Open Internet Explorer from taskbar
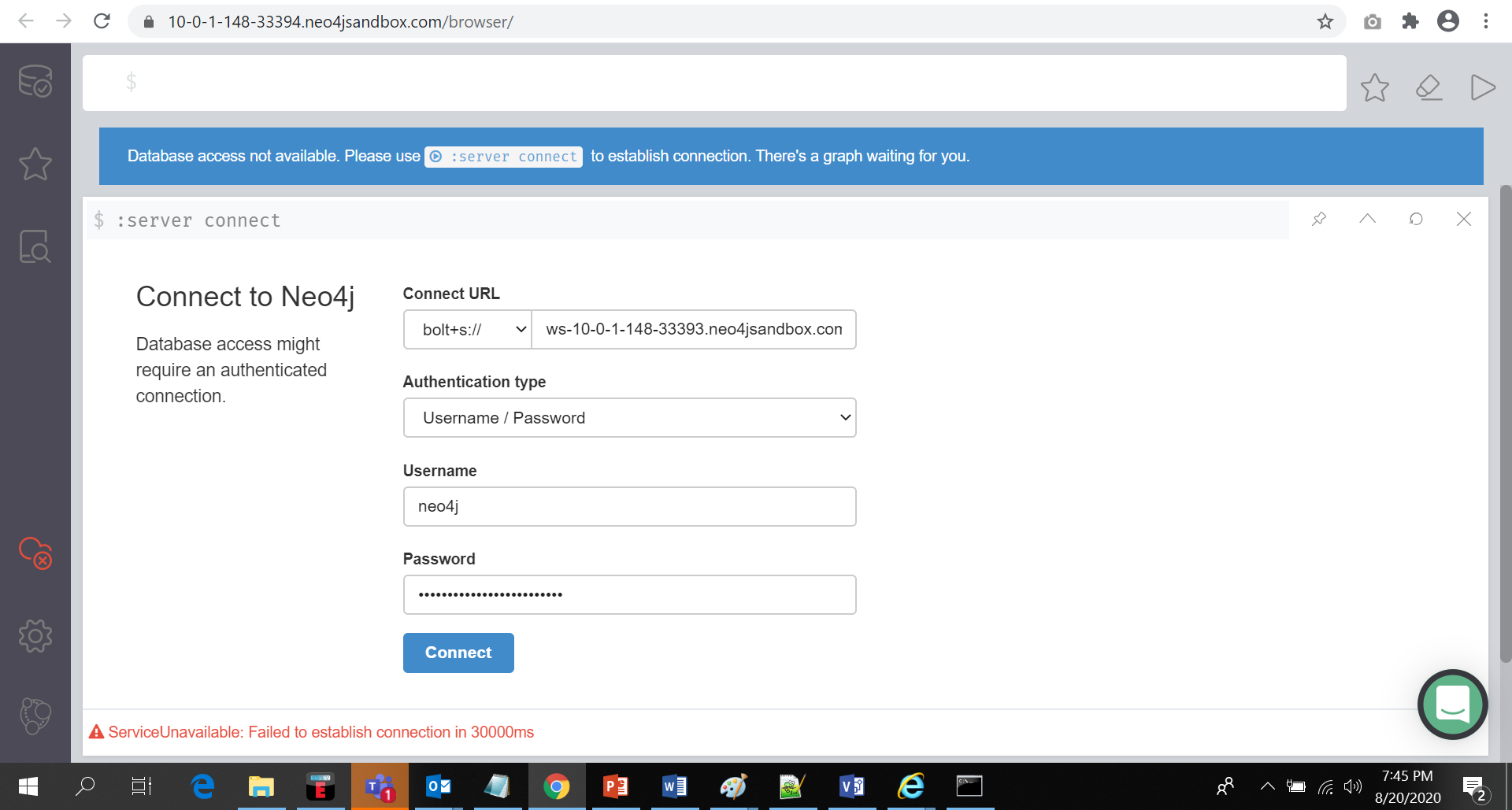The height and width of the screenshot is (810, 1512). [911, 786]
